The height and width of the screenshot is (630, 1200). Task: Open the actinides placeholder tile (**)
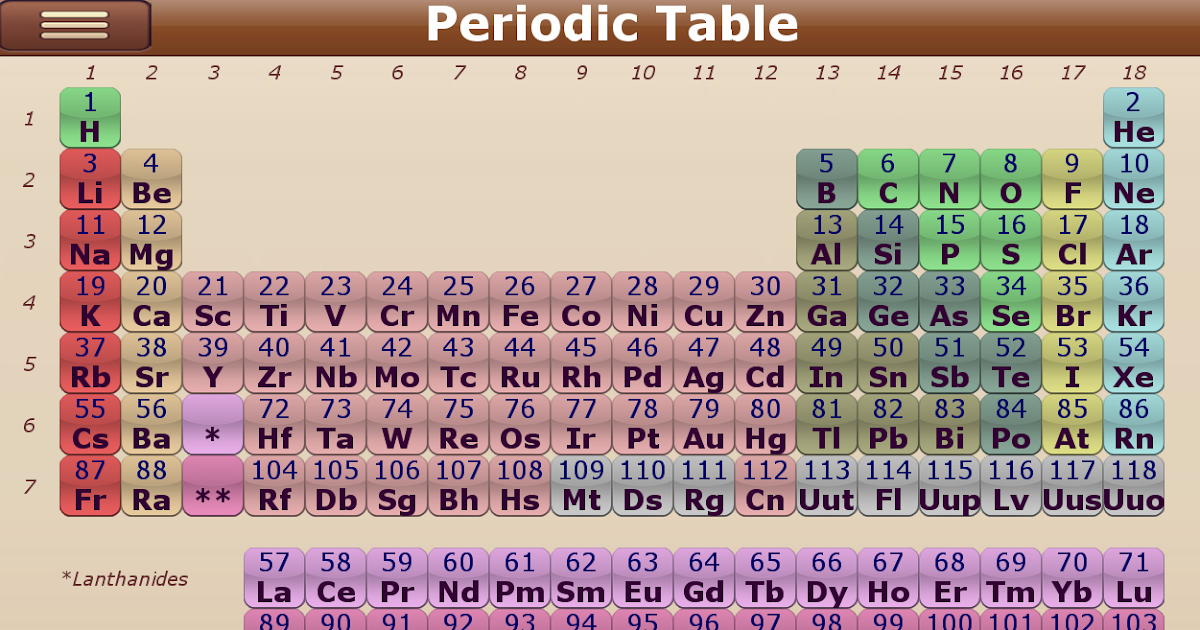pos(213,486)
